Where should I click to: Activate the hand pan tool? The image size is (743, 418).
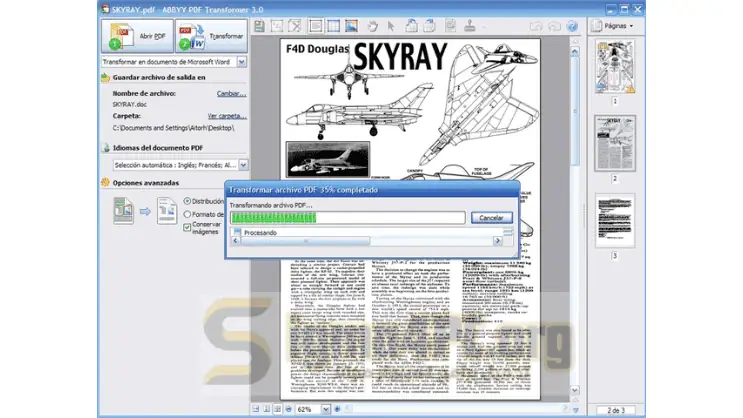373,27
